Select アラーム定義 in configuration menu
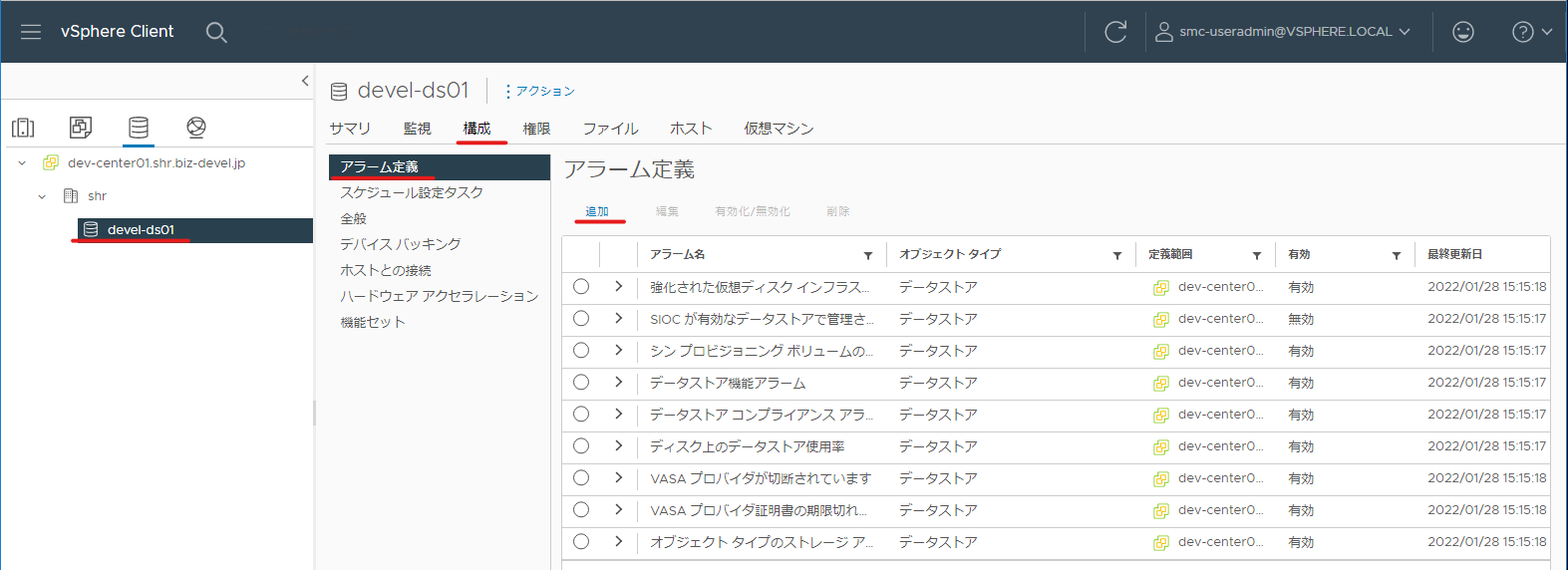This screenshot has height=570, width=1568. [x=440, y=167]
